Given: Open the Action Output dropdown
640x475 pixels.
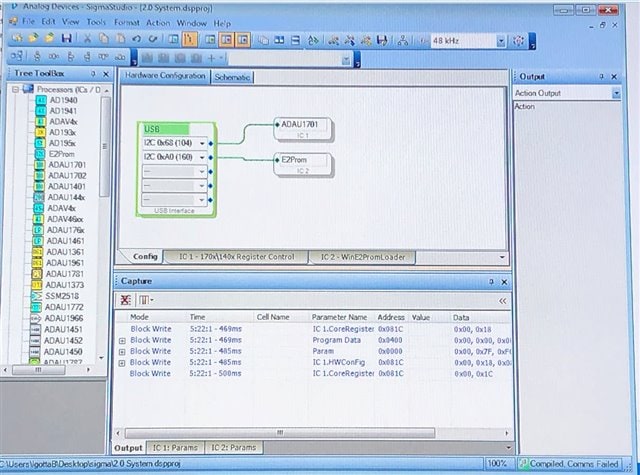Looking at the screenshot, I should (x=616, y=93).
